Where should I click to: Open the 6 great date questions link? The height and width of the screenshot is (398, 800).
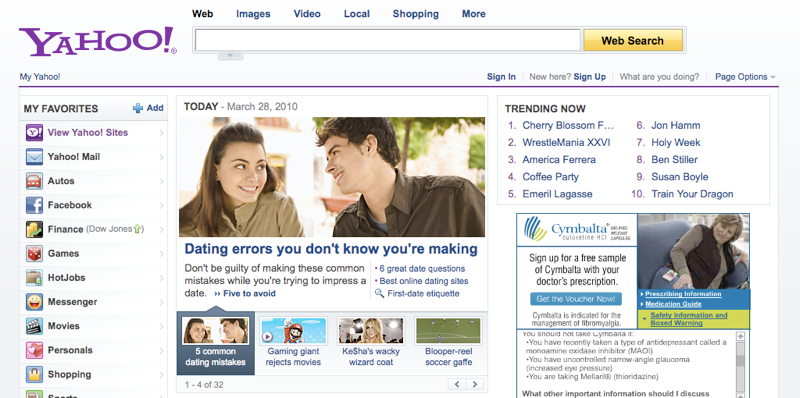tap(422, 268)
